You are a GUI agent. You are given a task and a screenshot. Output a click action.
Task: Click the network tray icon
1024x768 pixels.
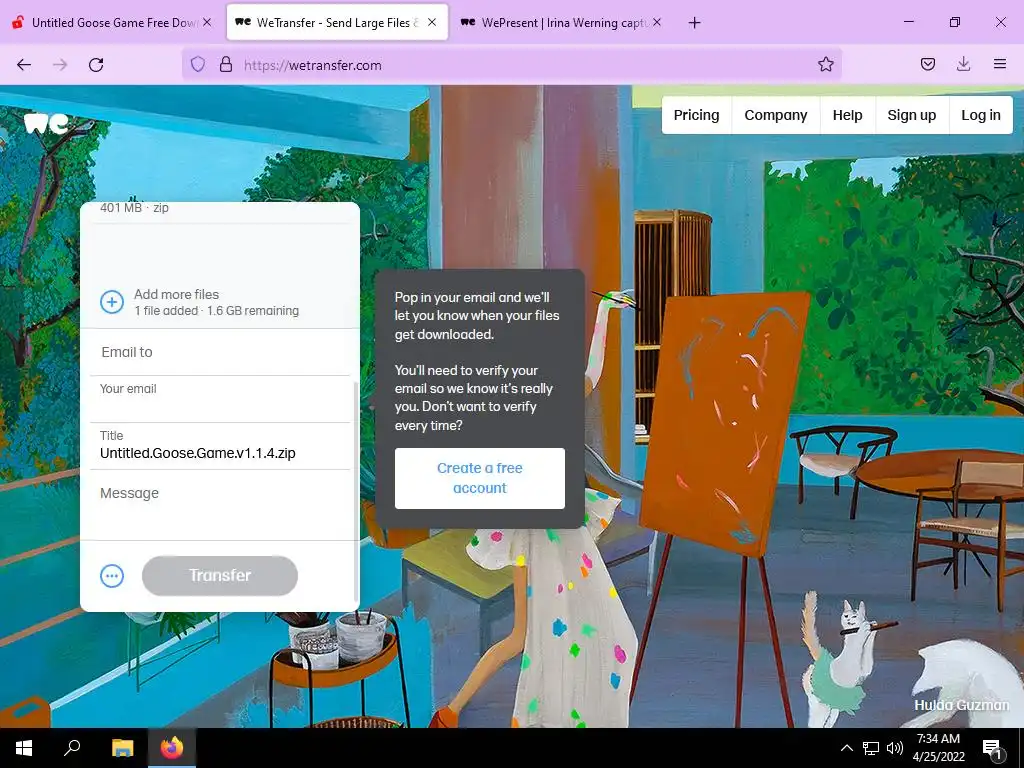point(871,748)
